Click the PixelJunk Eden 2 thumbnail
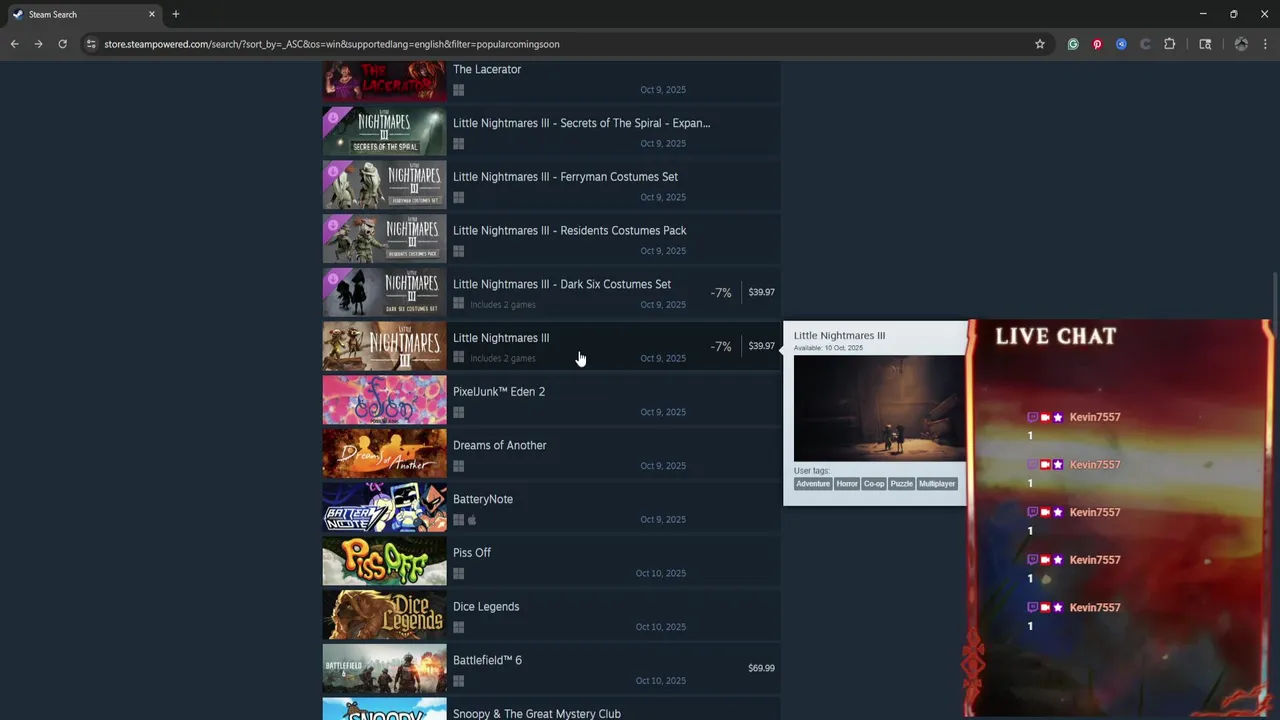The width and height of the screenshot is (1280, 720). pyautogui.click(x=384, y=400)
